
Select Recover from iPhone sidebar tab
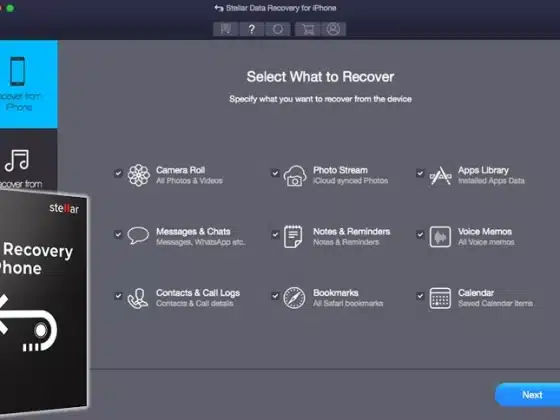[x=29, y=84]
